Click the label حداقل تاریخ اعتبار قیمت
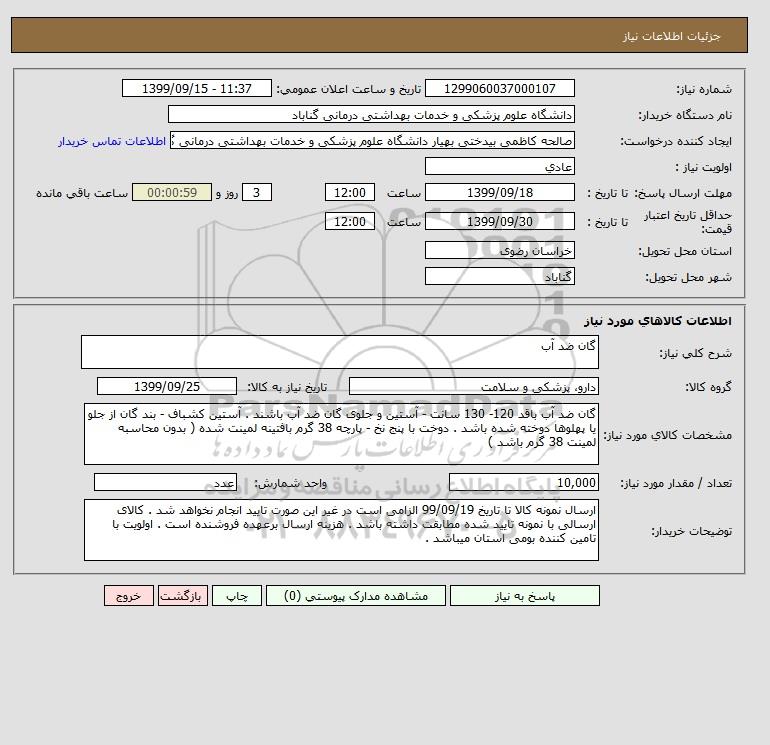Viewport: 770px width, 745px height. (x=688, y=222)
